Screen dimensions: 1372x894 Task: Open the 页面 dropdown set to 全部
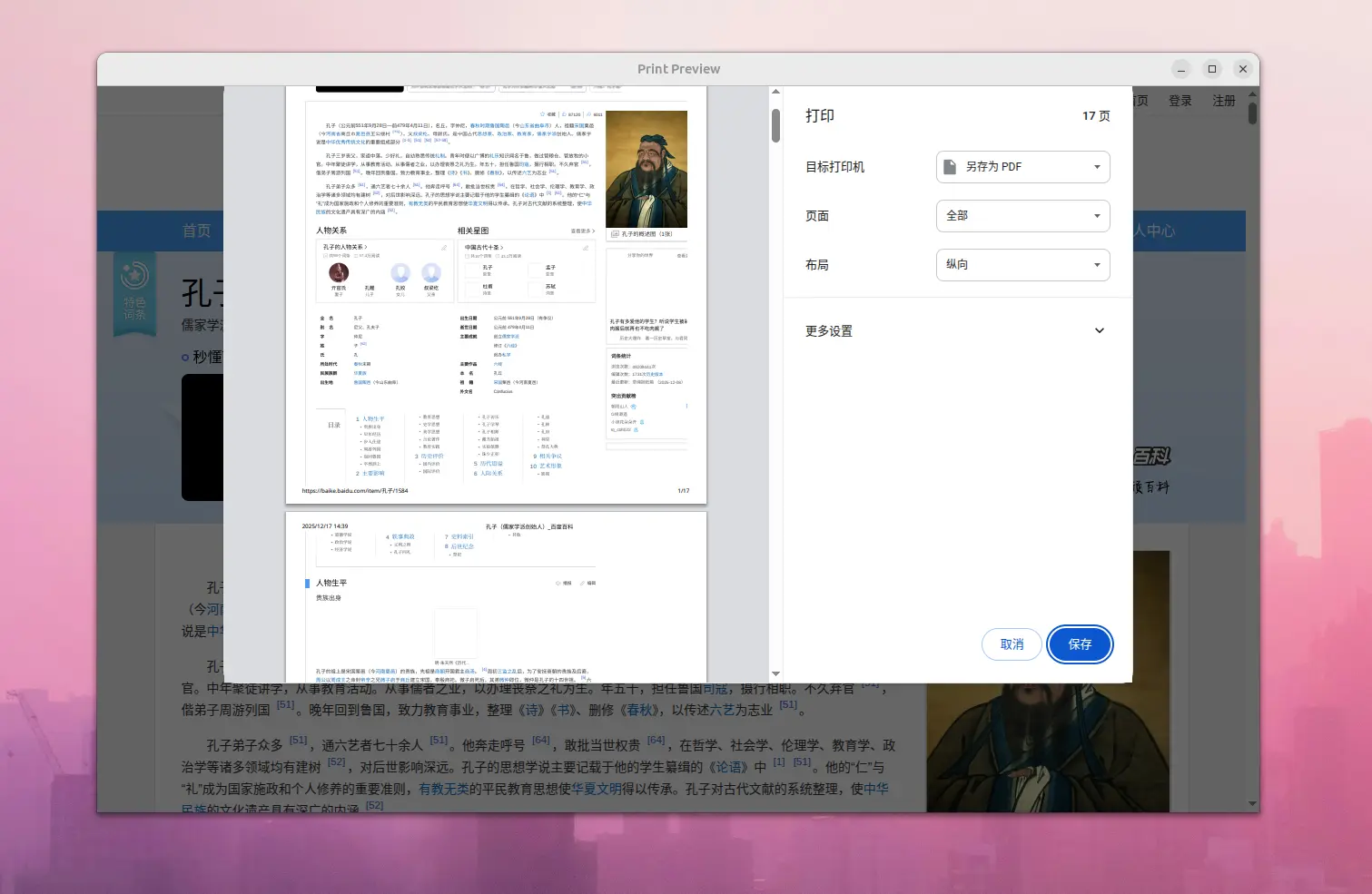pyautogui.click(x=1022, y=216)
